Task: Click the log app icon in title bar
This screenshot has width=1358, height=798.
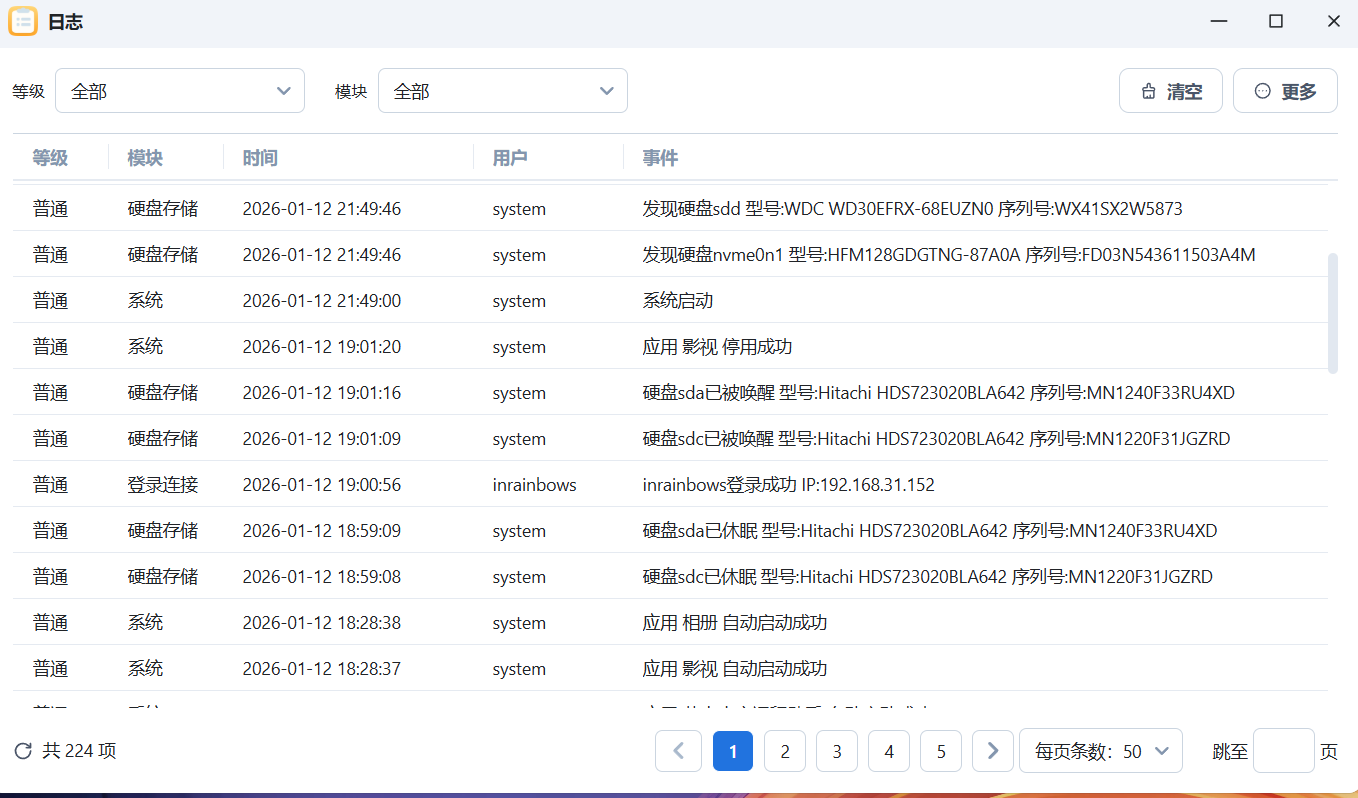Action: click(24, 20)
